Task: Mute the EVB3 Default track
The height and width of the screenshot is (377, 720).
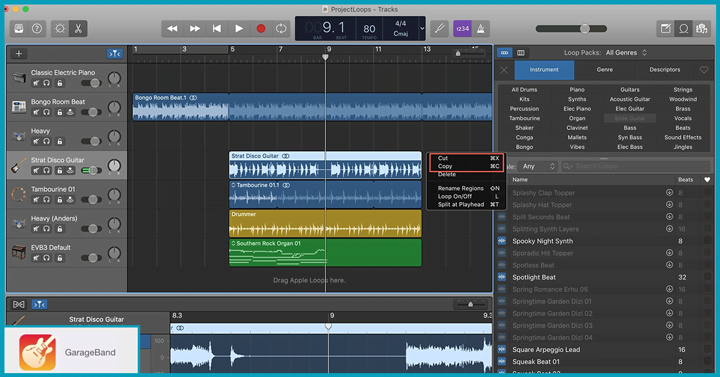Action: (x=36, y=258)
